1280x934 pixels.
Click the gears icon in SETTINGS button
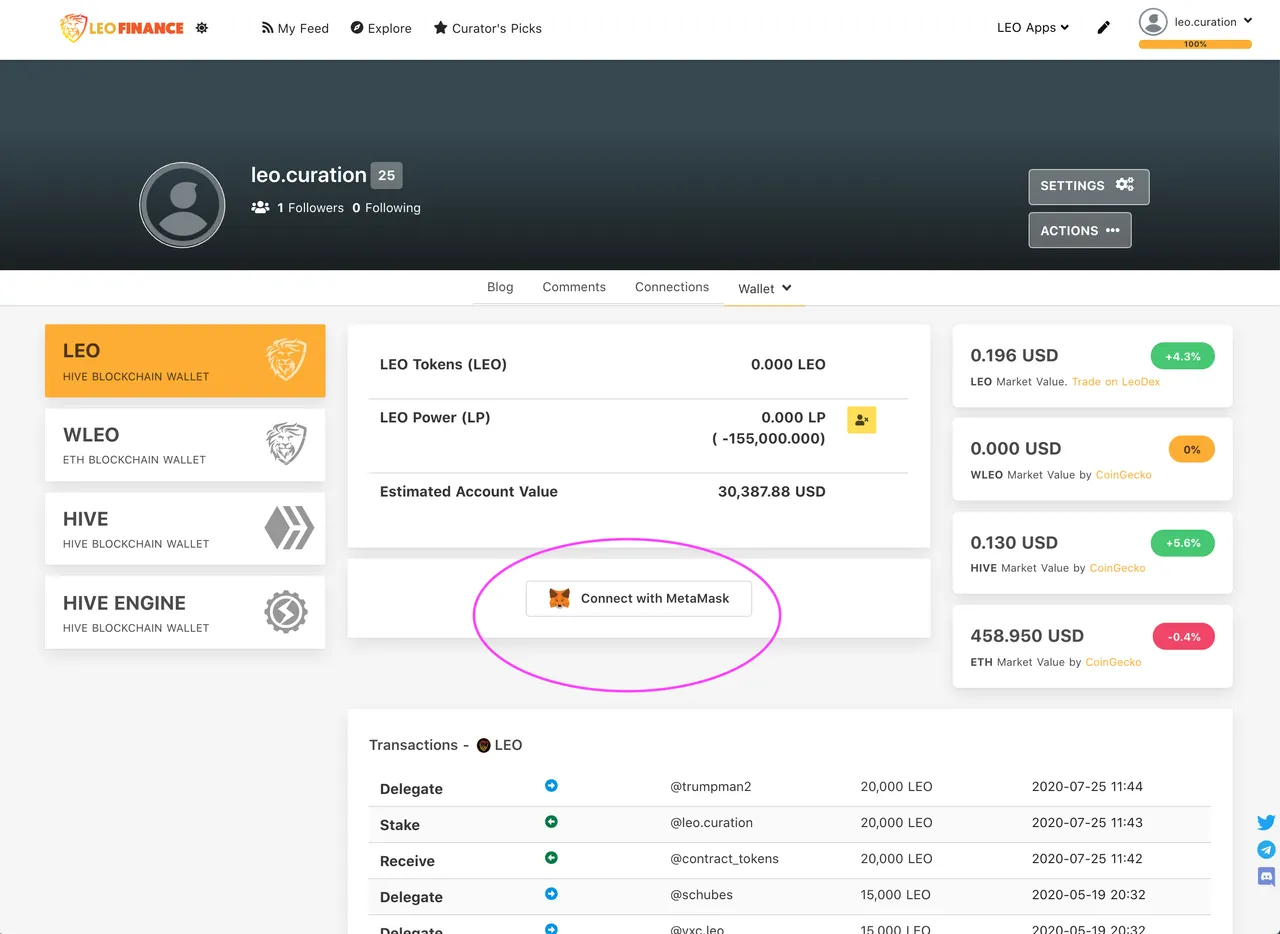point(1125,184)
